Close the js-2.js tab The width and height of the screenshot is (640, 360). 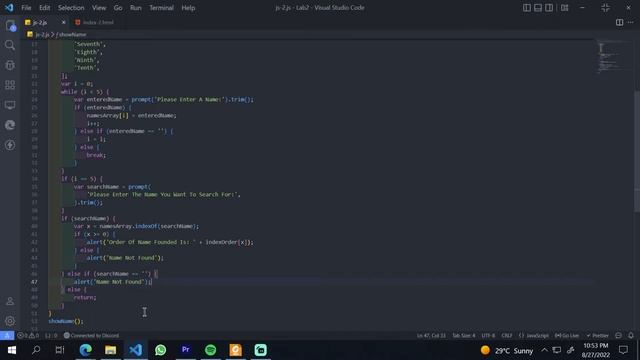(64, 22)
